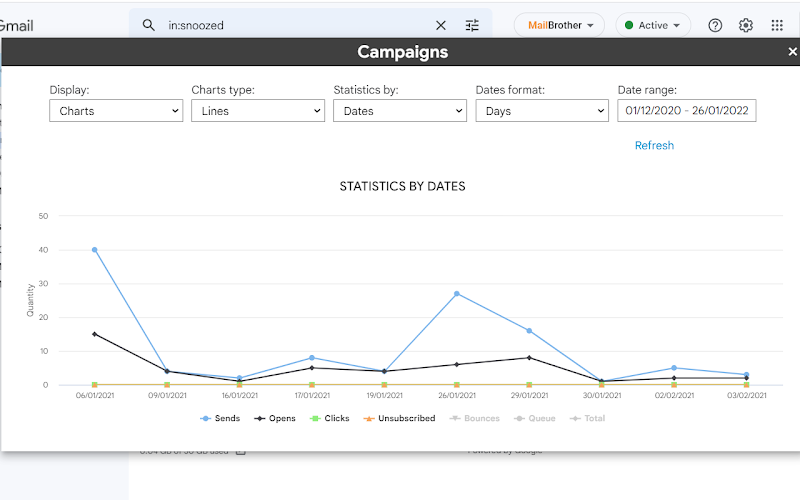Open the Statistics by dropdown
800x500 pixels.
pyautogui.click(x=399, y=111)
